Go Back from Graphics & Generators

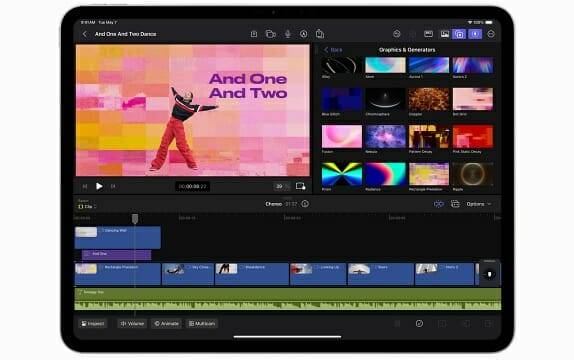tap(333, 50)
